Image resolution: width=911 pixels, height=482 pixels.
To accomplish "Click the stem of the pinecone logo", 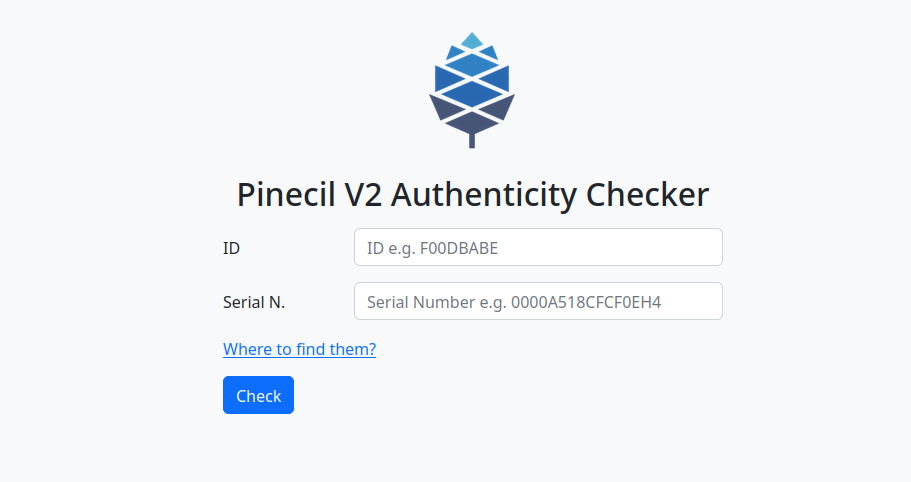I will [x=472, y=140].
